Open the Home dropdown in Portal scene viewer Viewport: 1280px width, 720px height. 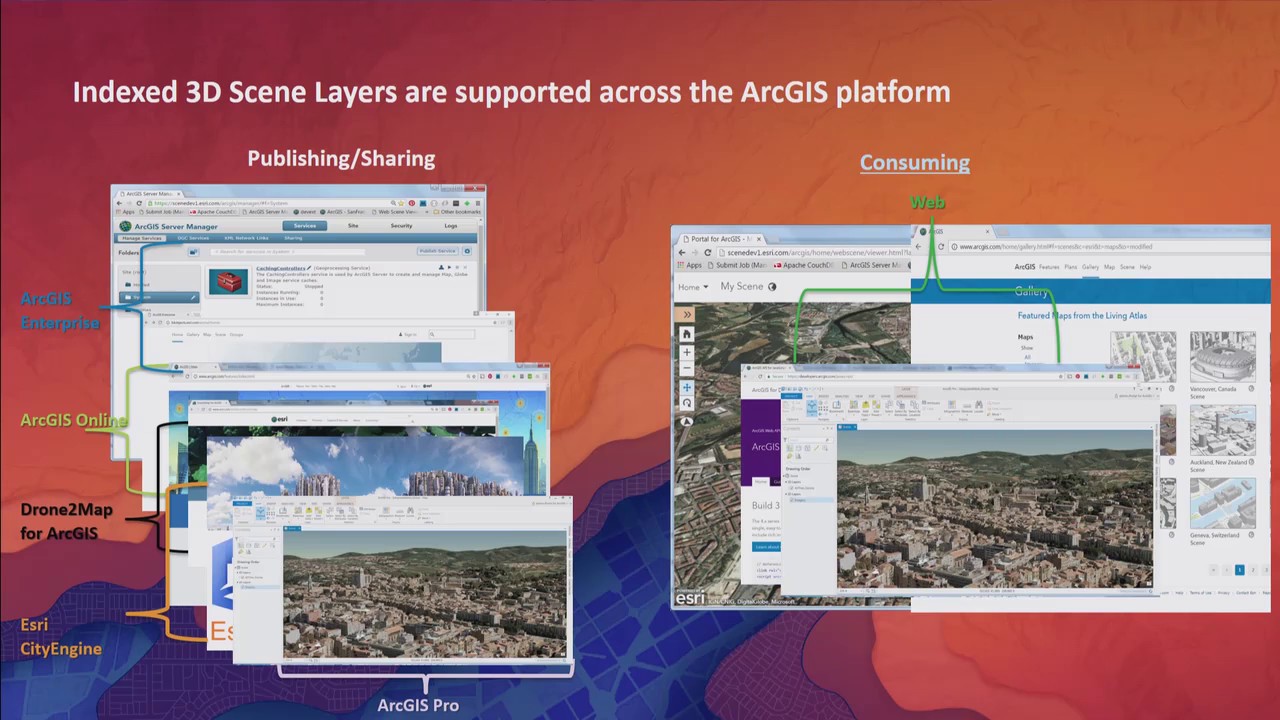(x=692, y=287)
